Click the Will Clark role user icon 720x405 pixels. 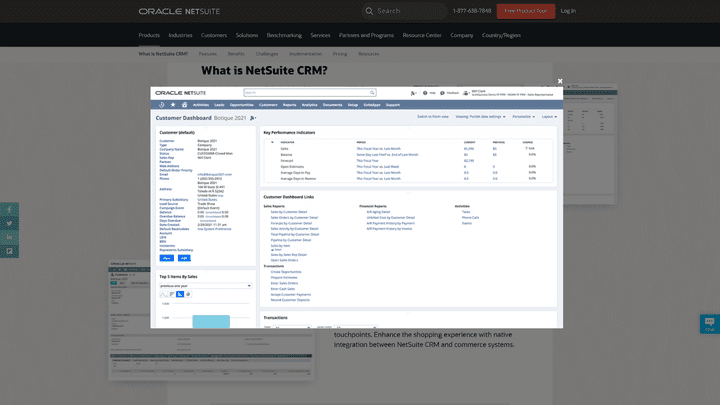coord(466,93)
